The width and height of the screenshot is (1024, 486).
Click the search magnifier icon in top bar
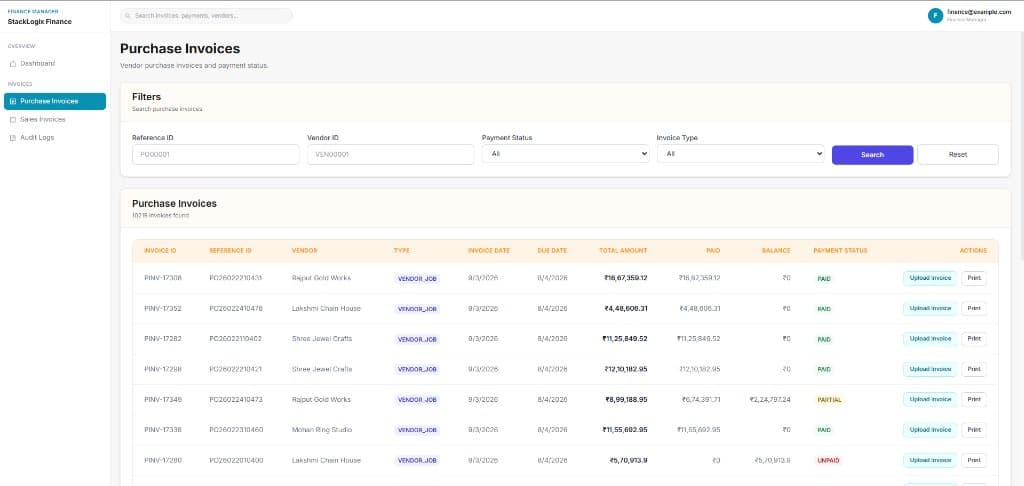point(129,16)
